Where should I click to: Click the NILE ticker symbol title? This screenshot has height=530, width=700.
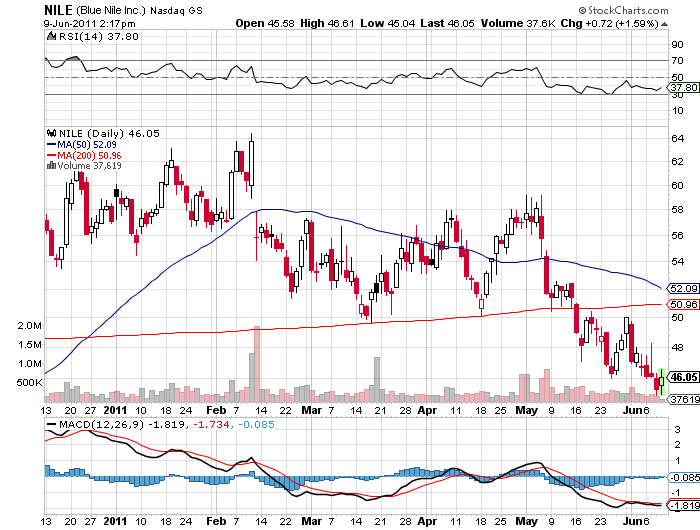point(58,10)
